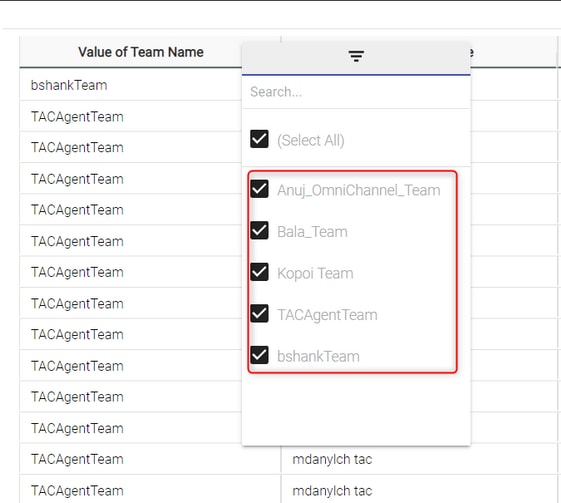This screenshot has width=561, height=503.
Task: Sort by Value of Team Name header
Action: pyautogui.click(x=141, y=52)
